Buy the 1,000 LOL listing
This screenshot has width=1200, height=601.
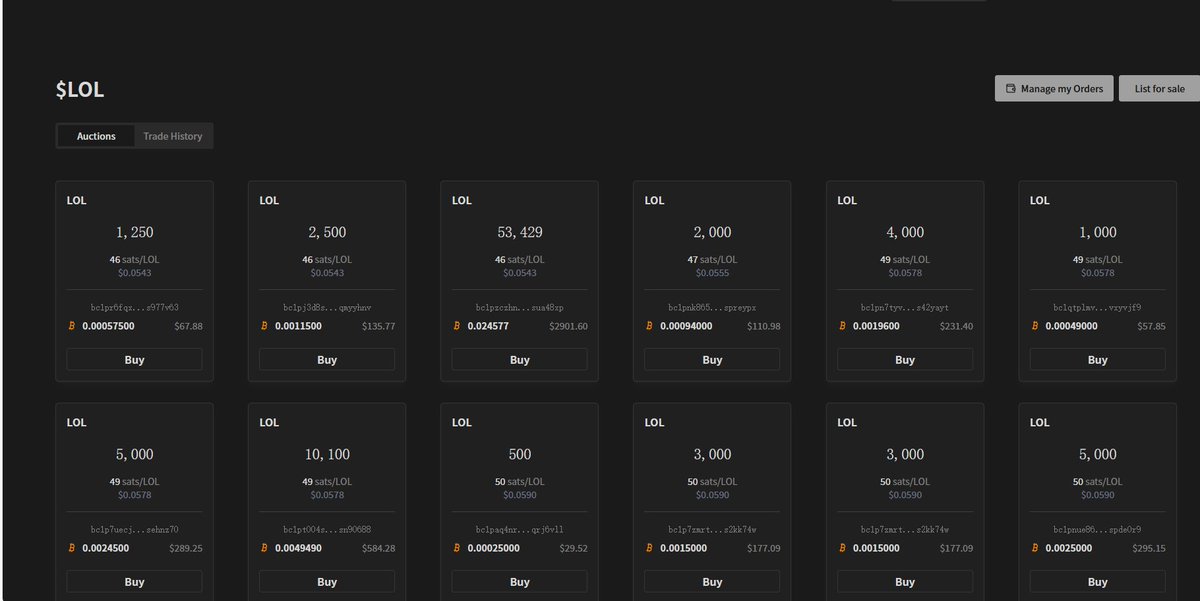[x=1097, y=360]
